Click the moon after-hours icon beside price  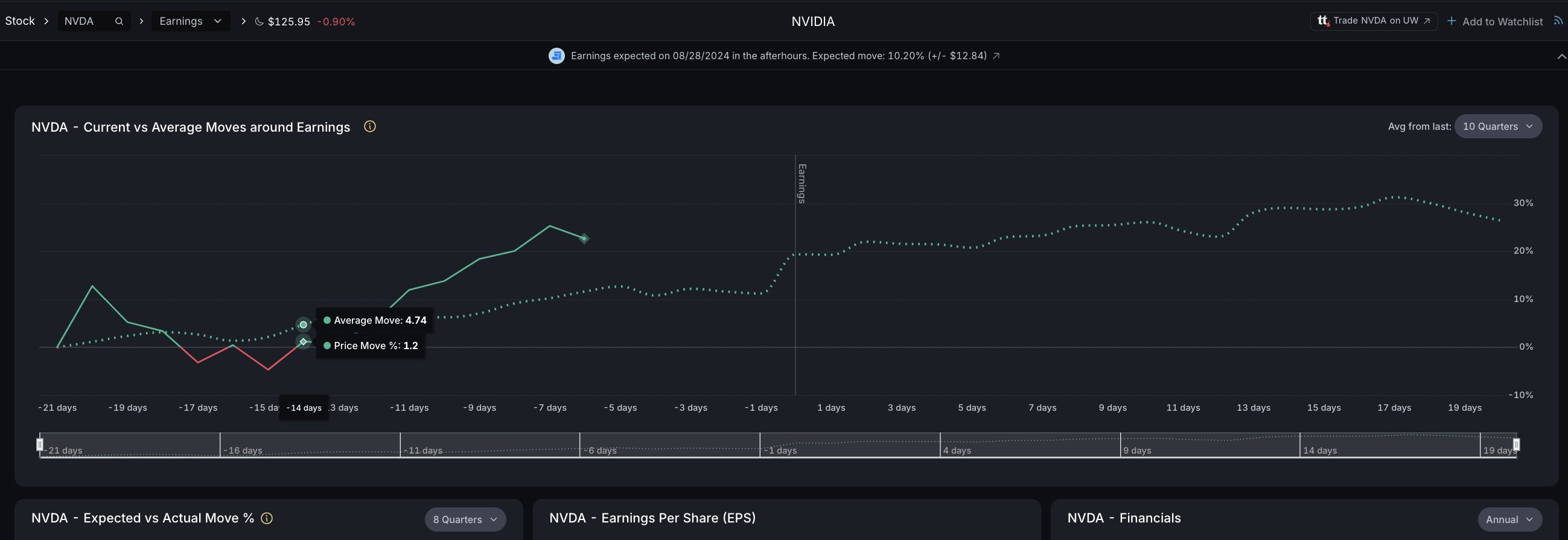[259, 21]
